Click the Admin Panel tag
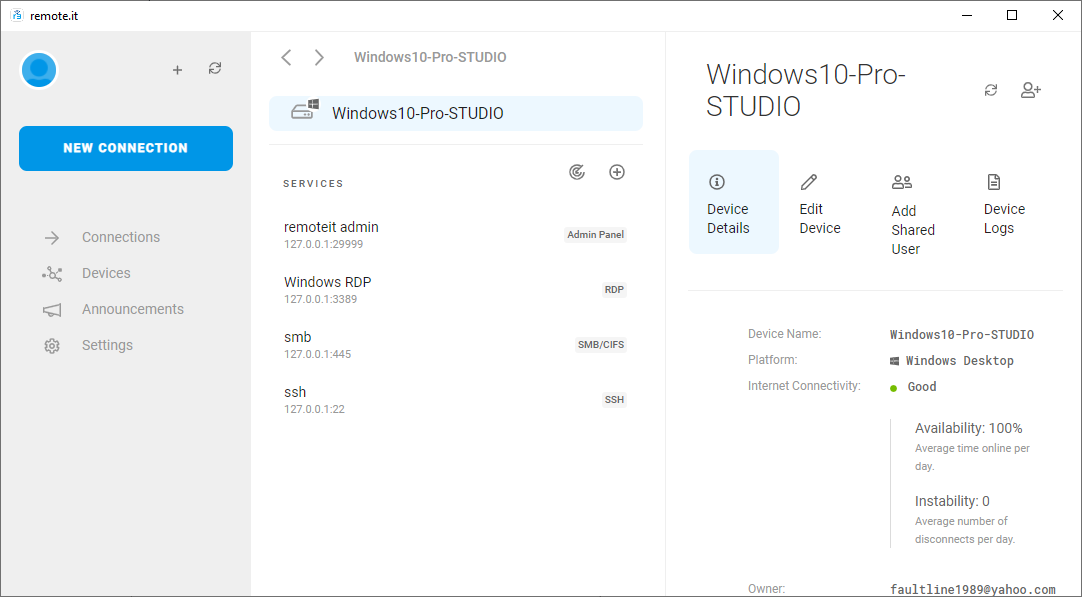 (x=596, y=235)
